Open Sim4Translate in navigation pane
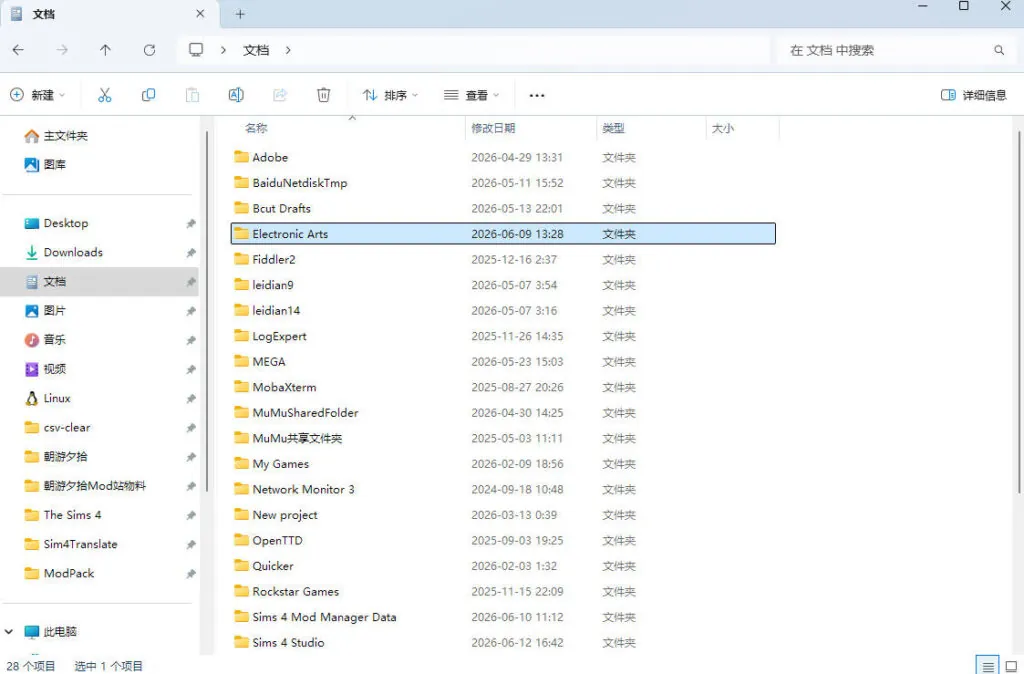Image resolution: width=1024 pixels, height=674 pixels. click(71, 544)
